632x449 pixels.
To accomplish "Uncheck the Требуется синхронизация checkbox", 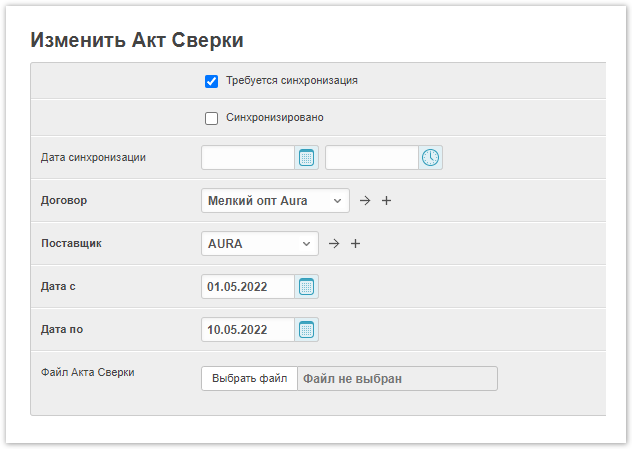I will click(x=211, y=81).
